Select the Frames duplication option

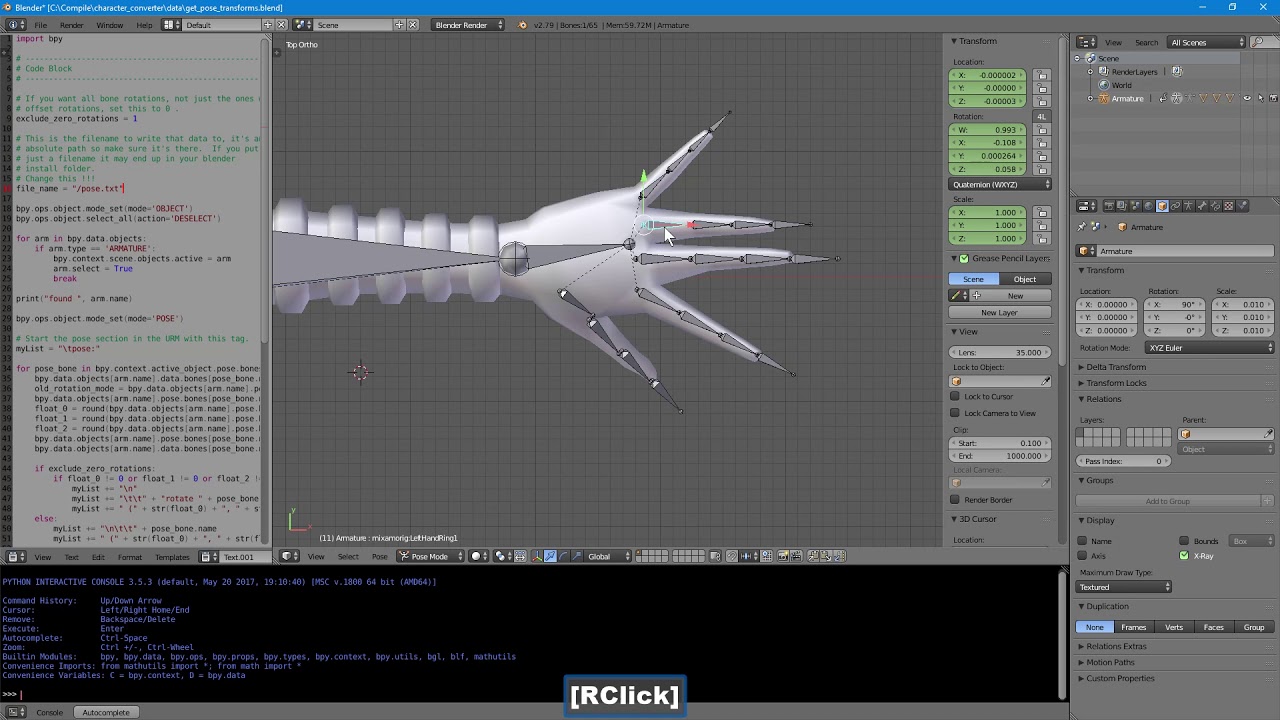click(1134, 627)
